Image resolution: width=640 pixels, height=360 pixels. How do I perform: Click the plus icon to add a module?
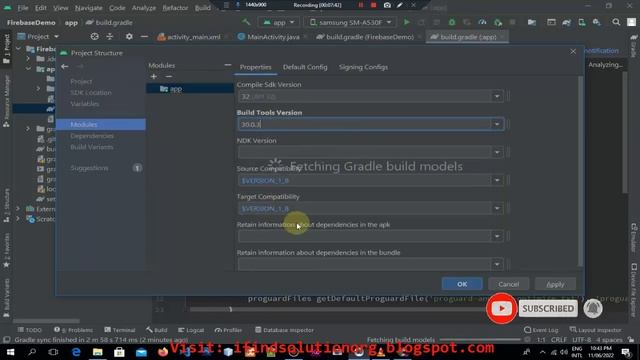(x=153, y=76)
